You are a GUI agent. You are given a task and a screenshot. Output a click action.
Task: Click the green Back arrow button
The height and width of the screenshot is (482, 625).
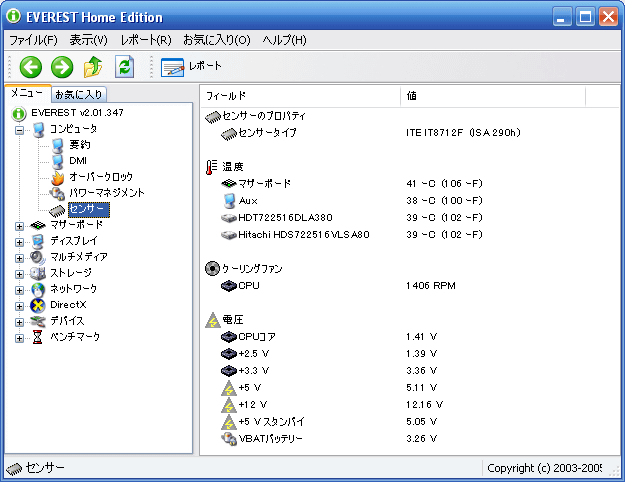[x=31, y=67]
